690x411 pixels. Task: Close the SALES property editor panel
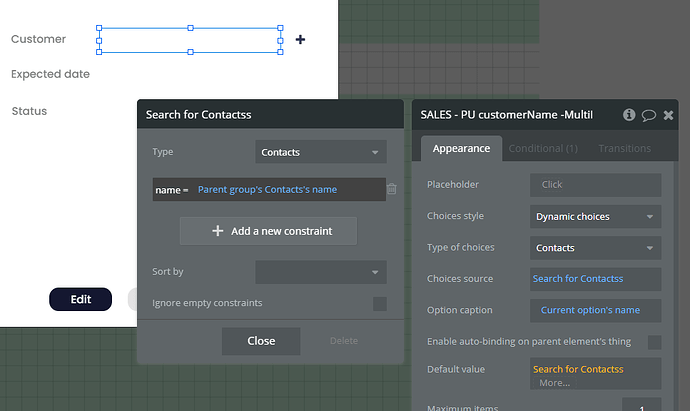tap(668, 115)
